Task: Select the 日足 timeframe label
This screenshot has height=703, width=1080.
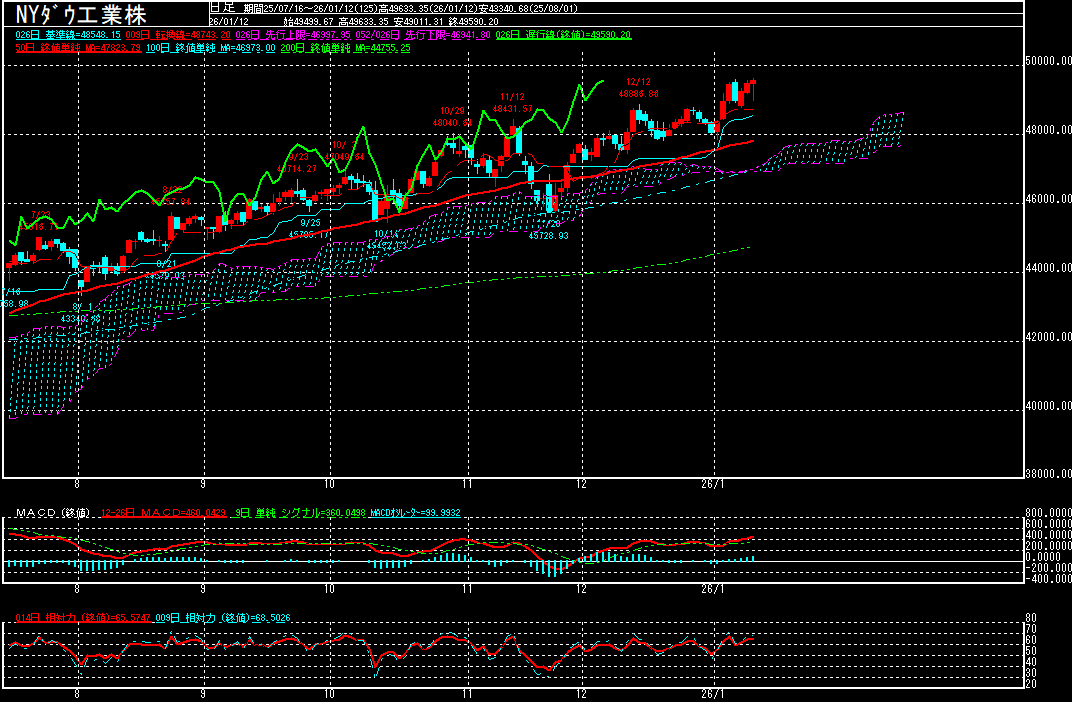Action: tap(221, 7)
